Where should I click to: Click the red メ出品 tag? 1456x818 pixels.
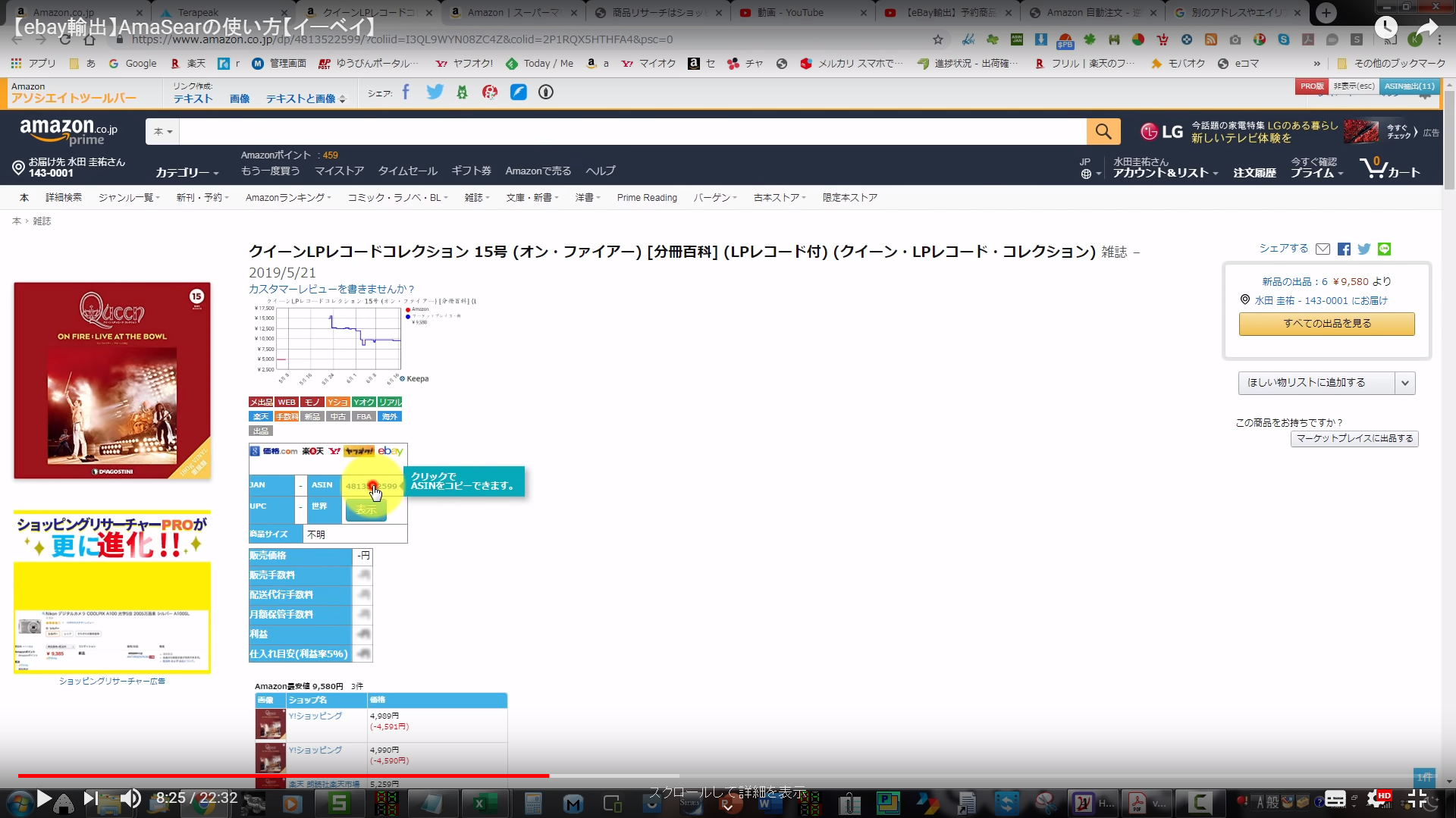pyautogui.click(x=261, y=403)
